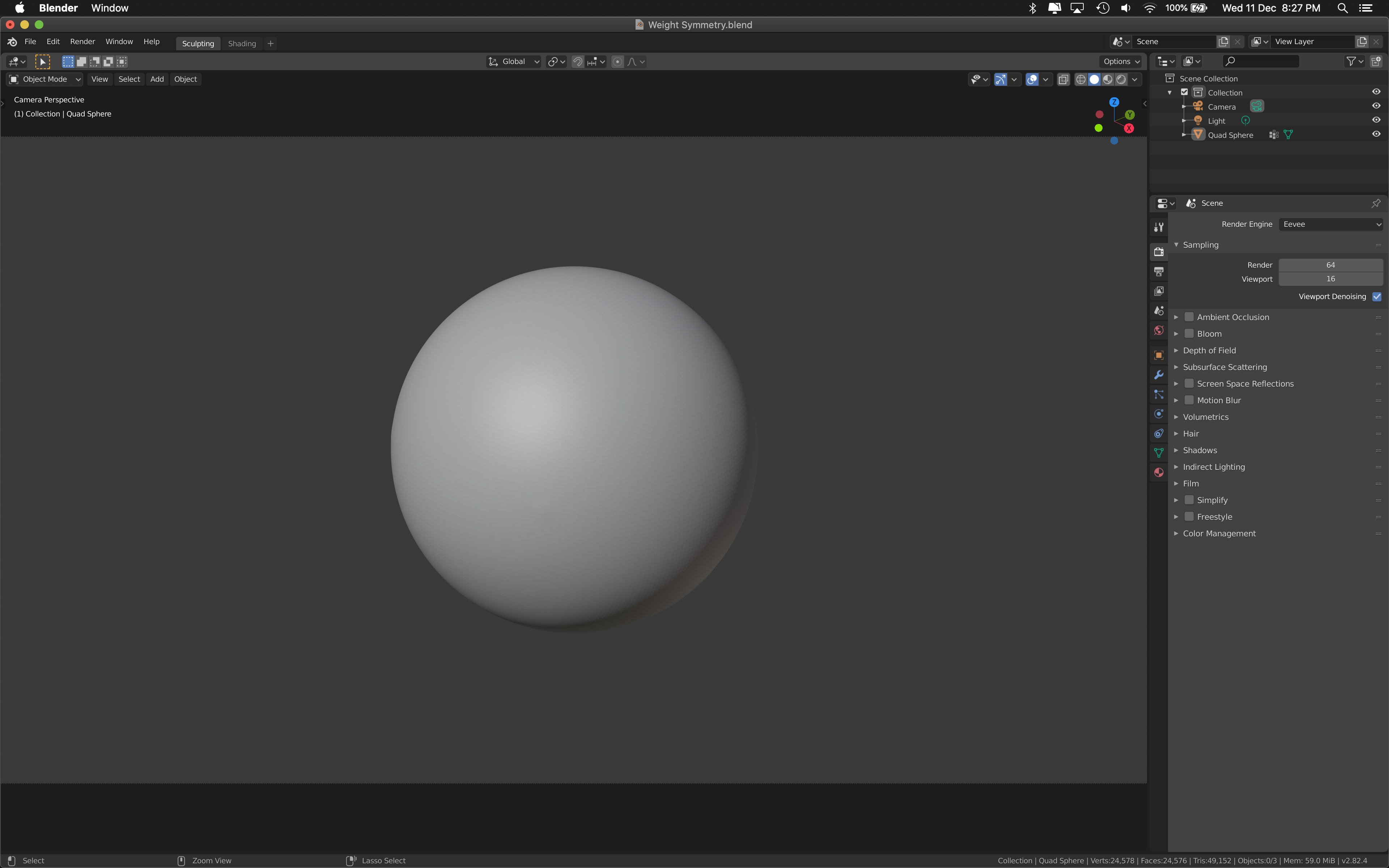The width and height of the screenshot is (1389, 868).
Task: Open the Object Mode dropdown
Action: point(44,79)
